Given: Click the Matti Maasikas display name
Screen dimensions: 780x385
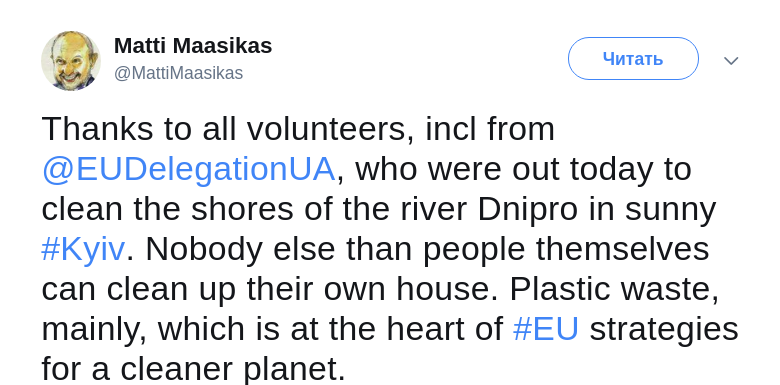Looking at the screenshot, I should [193, 46].
